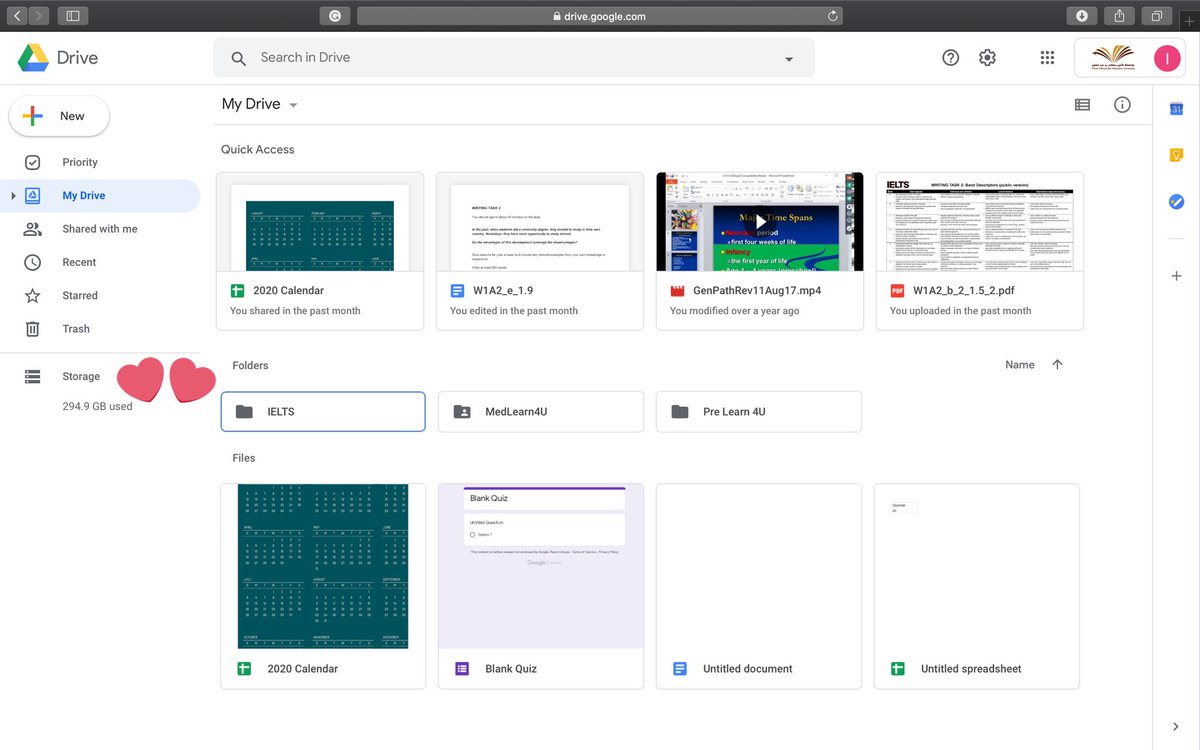Click the Quick Access heading
The height and width of the screenshot is (750, 1200).
pyautogui.click(x=258, y=150)
